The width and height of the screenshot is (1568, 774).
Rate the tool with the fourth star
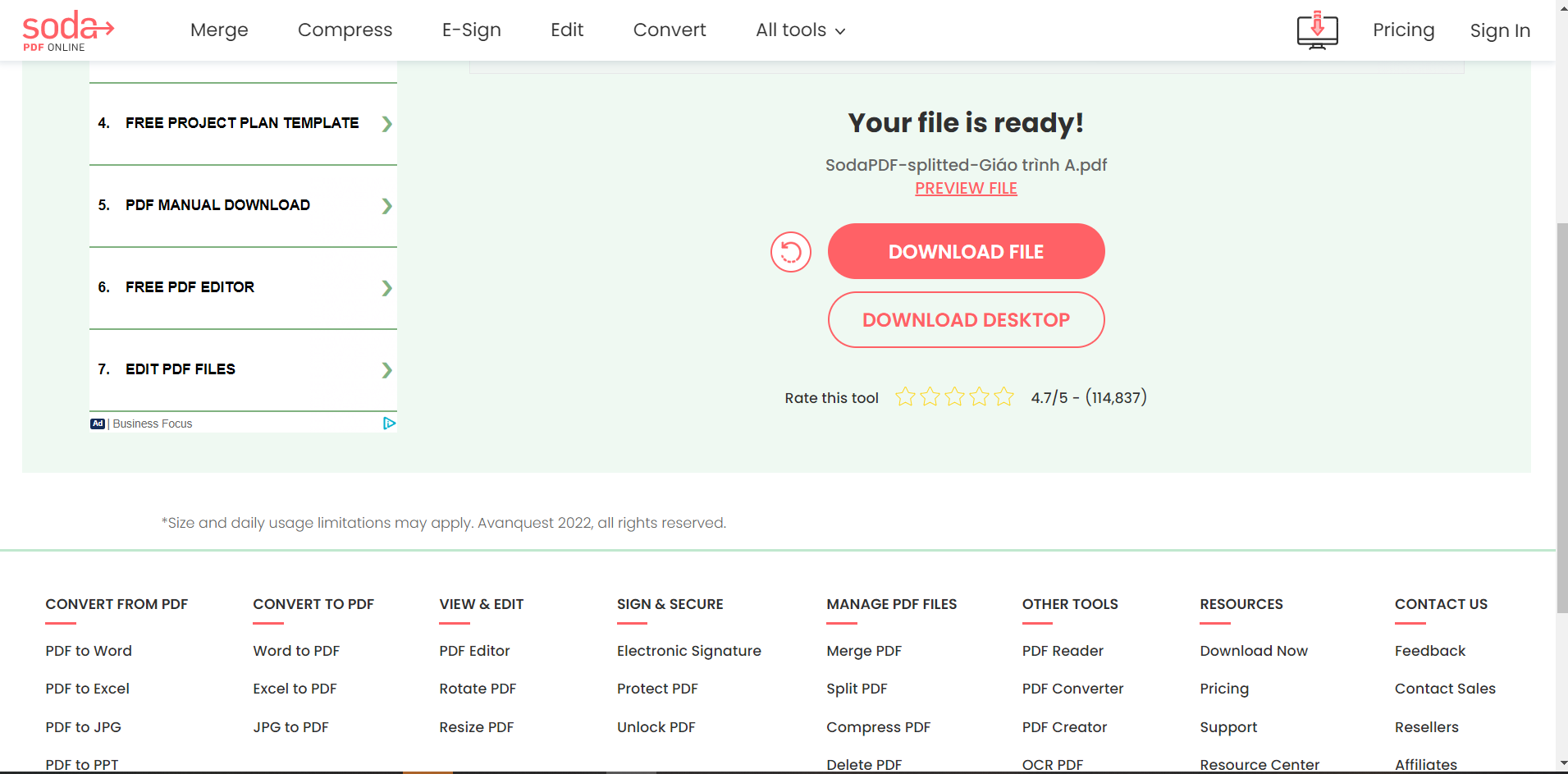click(979, 397)
